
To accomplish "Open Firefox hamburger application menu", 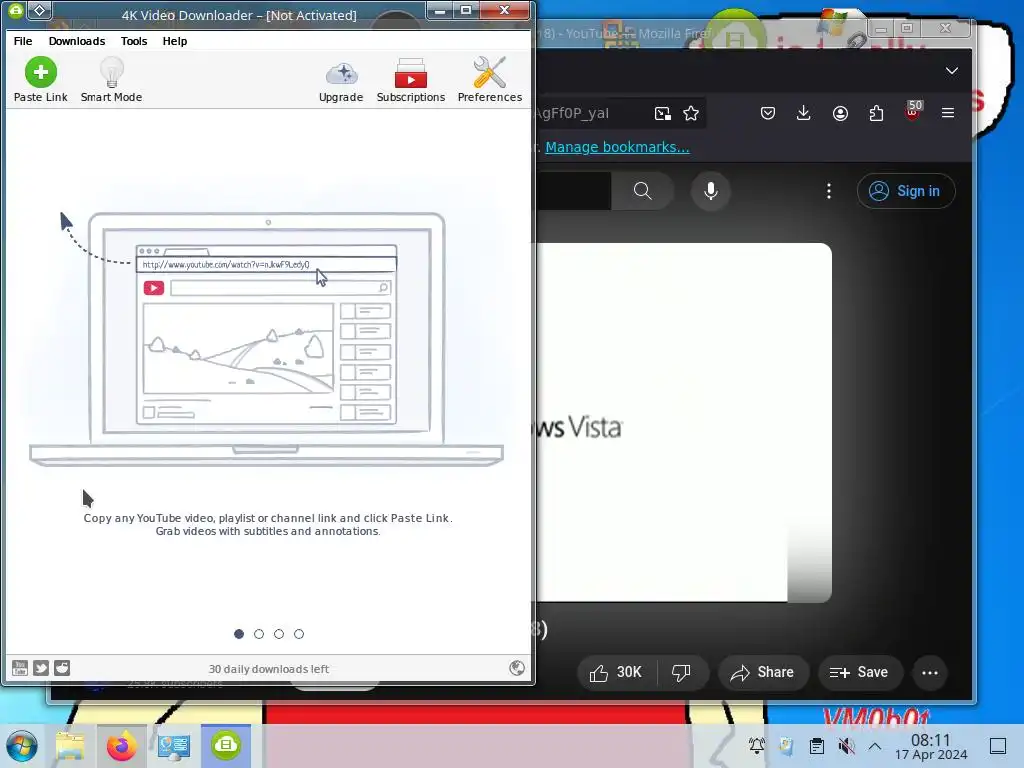I will 948,113.
